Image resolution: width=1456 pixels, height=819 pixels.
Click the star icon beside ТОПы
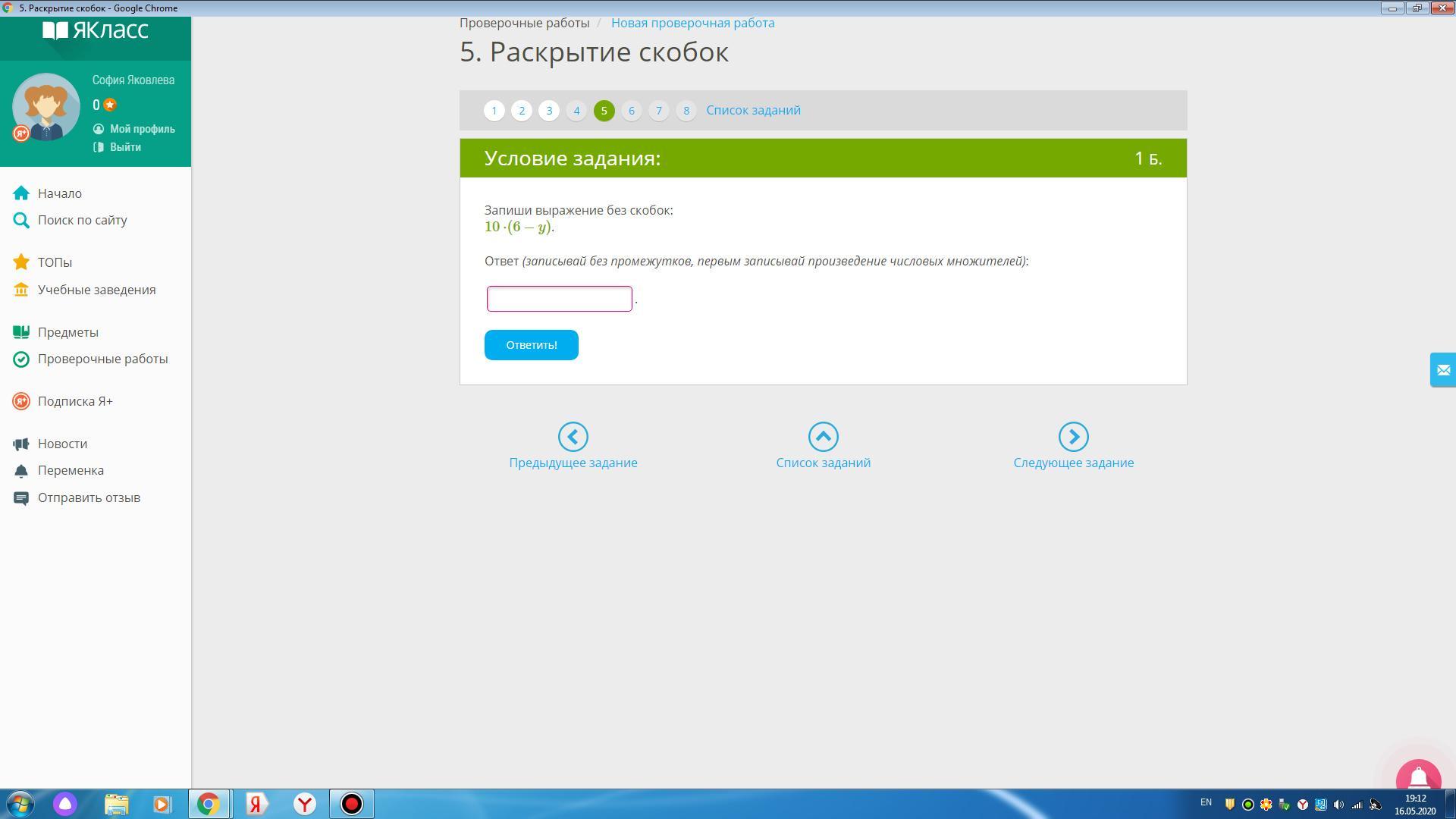21,262
